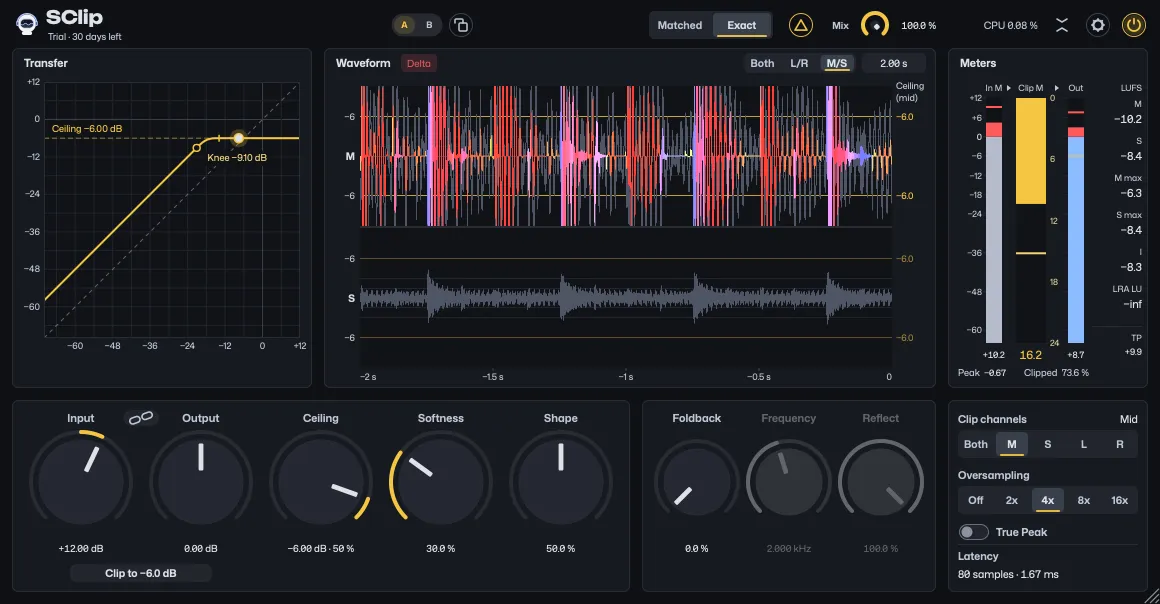
Task: Click the Shape value 50.0 %
Action: pos(561,548)
